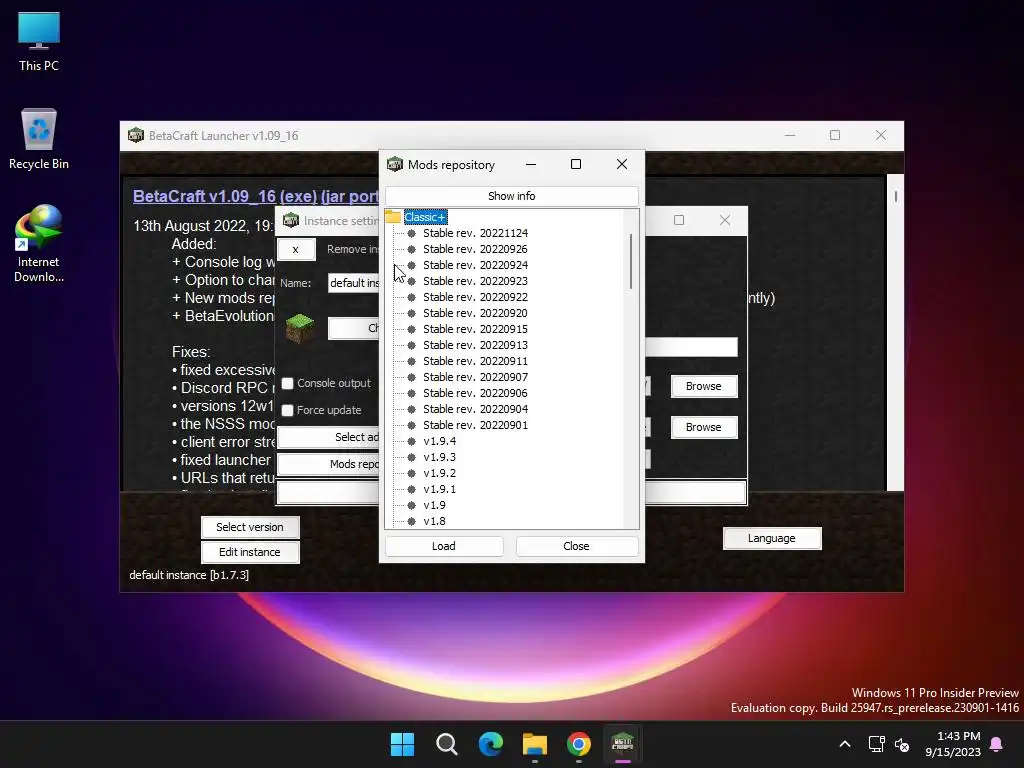
Task: Select Stable rev. 20220922
Action: point(475,297)
